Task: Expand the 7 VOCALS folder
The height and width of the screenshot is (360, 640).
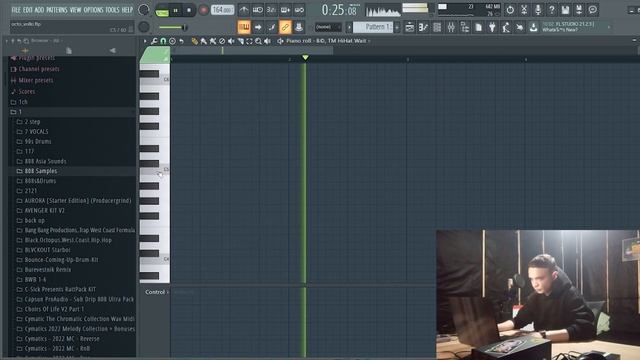Action: pyautogui.click(x=33, y=131)
